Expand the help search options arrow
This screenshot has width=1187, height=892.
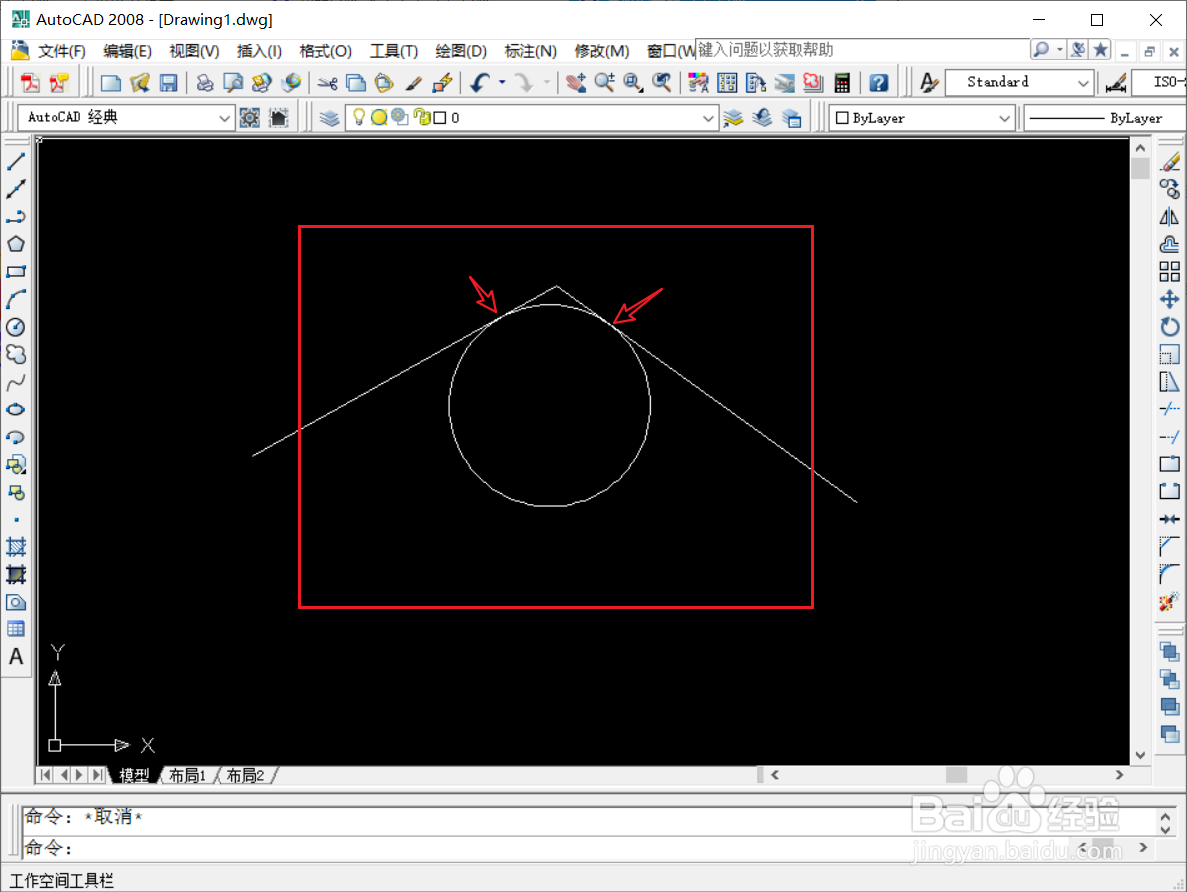(1060, 50)
